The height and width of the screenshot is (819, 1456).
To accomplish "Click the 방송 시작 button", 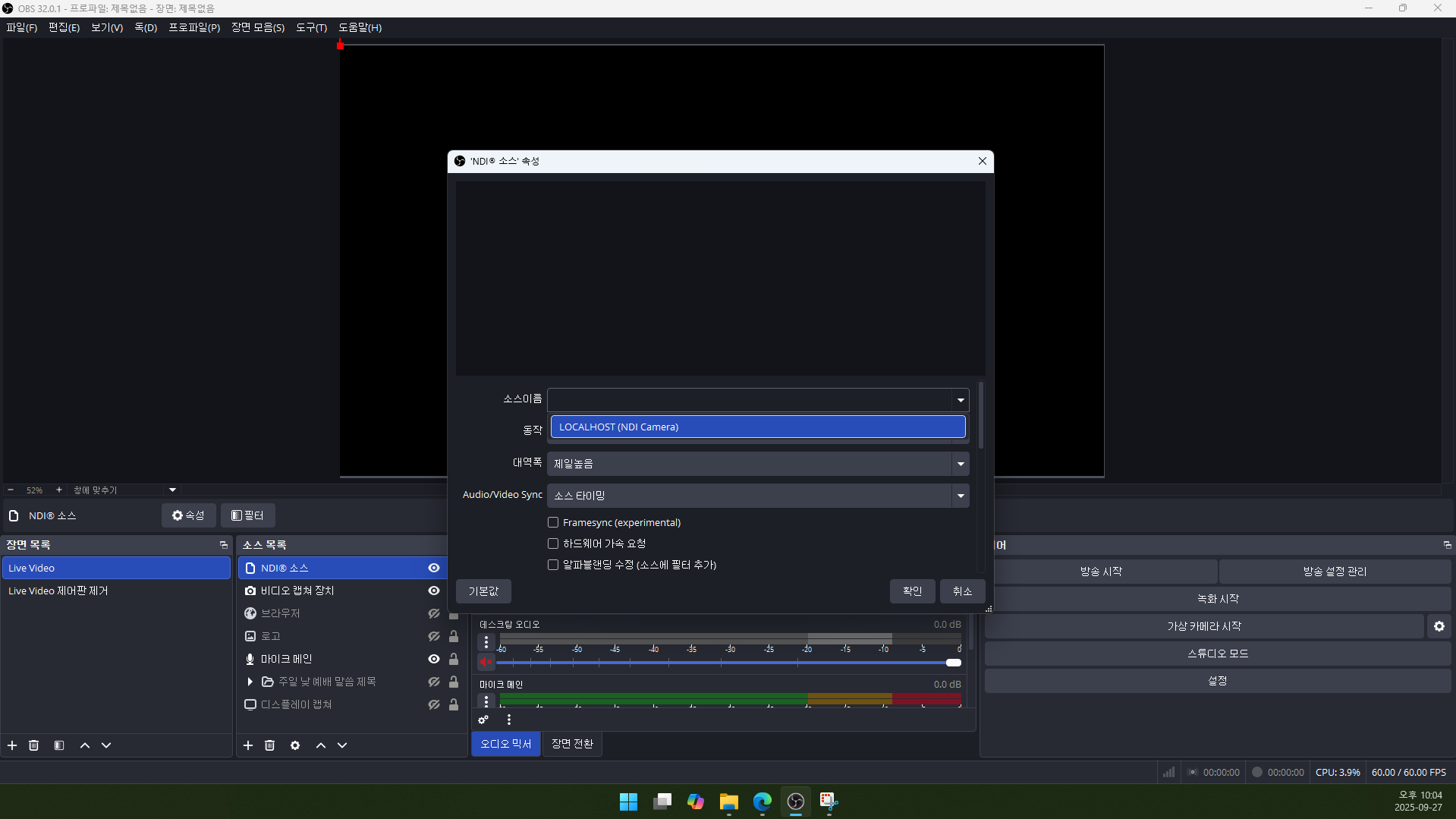I will (1101, 571).
